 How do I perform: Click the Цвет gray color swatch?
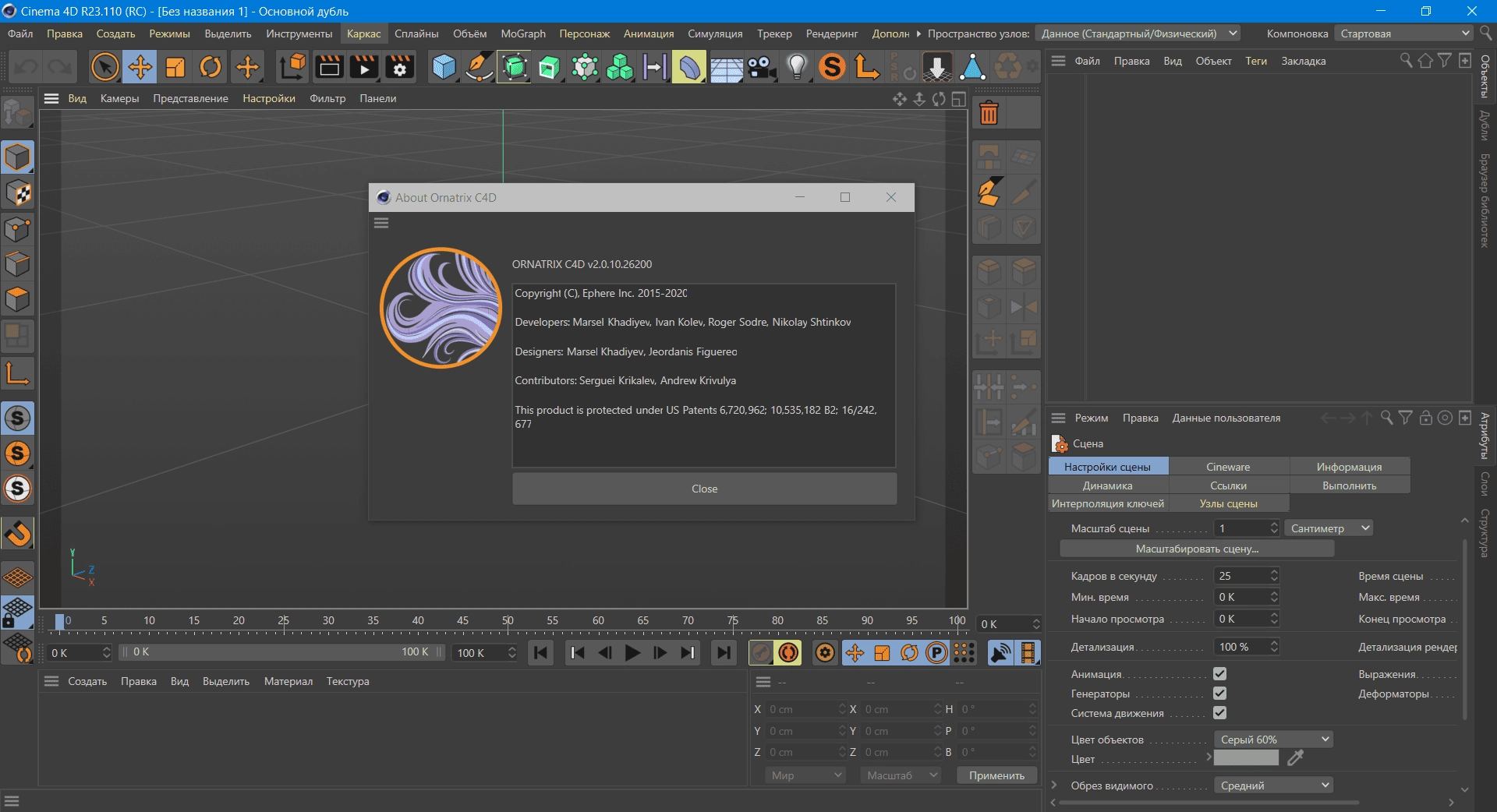tap(1246, 757)
